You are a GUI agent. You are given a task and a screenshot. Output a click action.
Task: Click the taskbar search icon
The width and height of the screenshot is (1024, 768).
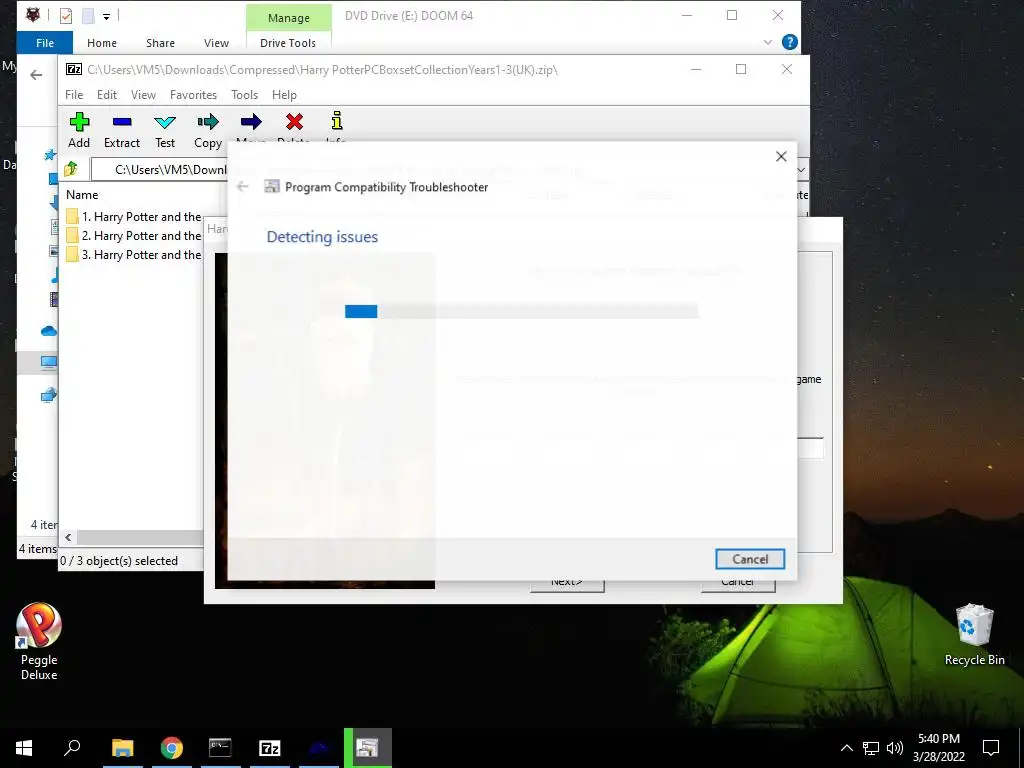72,748
